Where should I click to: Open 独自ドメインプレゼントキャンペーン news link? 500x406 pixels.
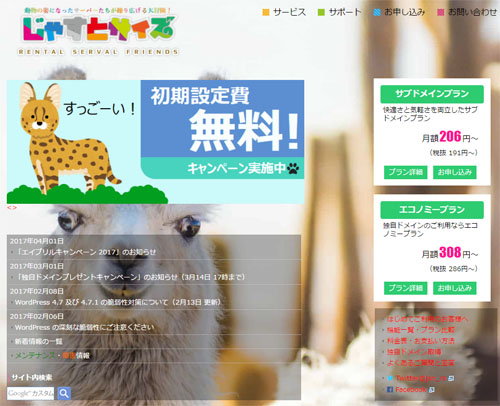click(x=130, y=277)
